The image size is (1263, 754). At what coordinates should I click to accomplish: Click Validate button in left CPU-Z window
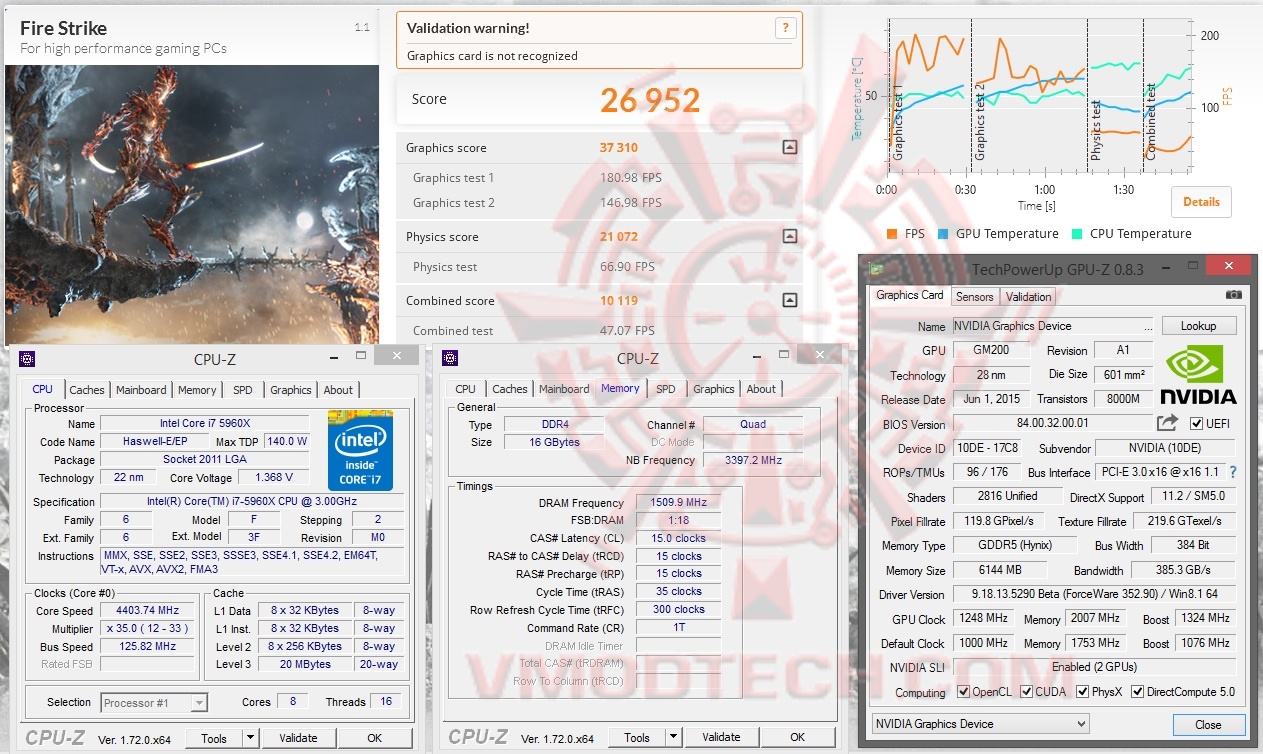pos(298,738)
